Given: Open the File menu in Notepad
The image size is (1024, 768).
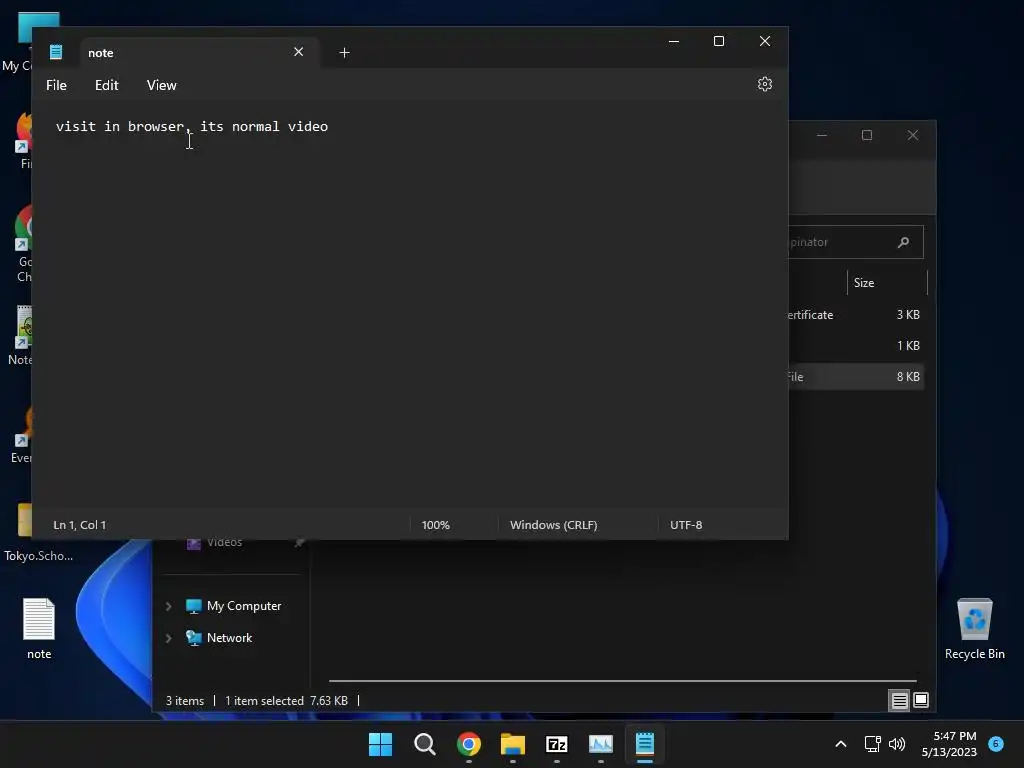Looking at the screenshot, I should [x=56, y=85].
